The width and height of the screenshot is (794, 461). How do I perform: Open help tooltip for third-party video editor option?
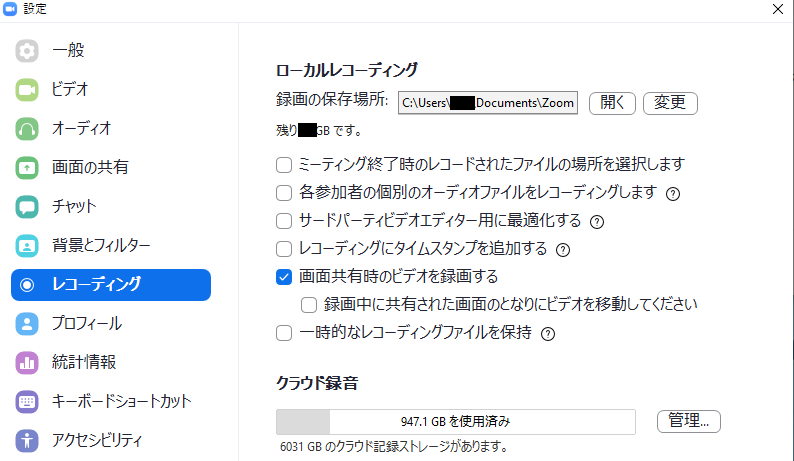[598, 221]
